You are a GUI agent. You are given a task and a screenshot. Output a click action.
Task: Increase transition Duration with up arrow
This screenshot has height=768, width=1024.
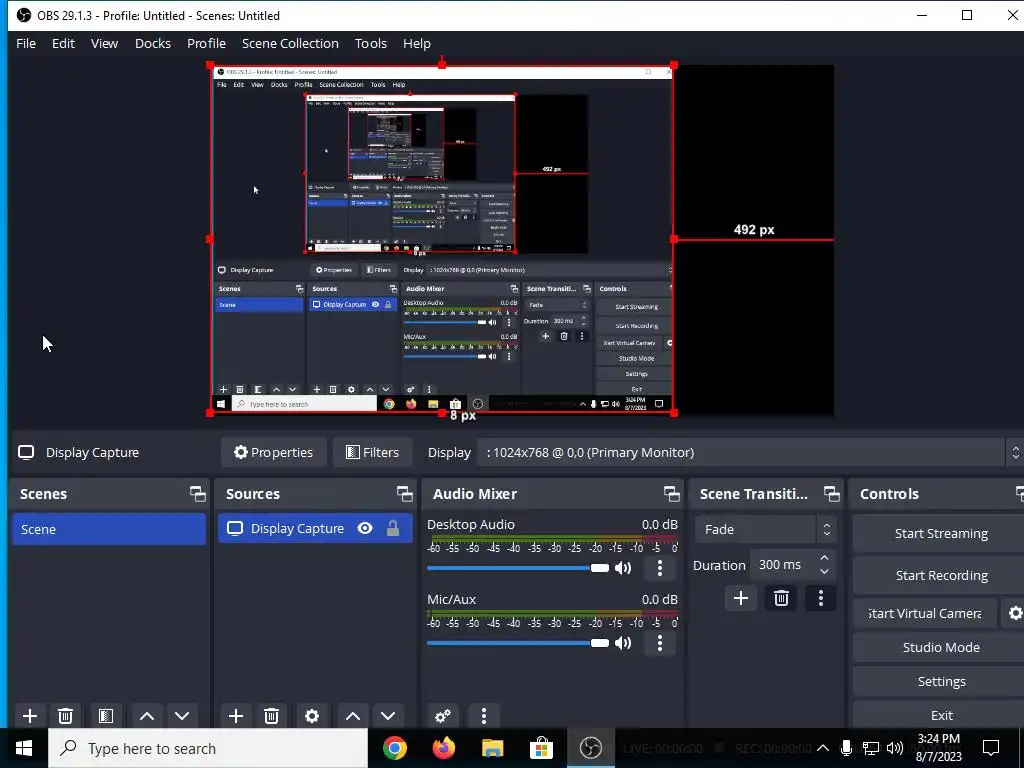click(824, 558)
